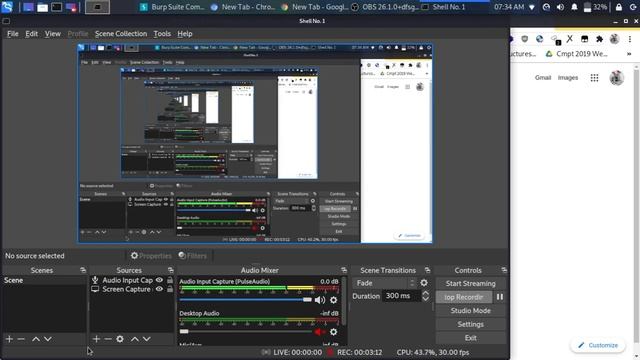The width and height of the screenshot is (640, 360).
Task: Remove the selected scene with the minus icon
Action: pyautogui.click(x=21, y=339)
